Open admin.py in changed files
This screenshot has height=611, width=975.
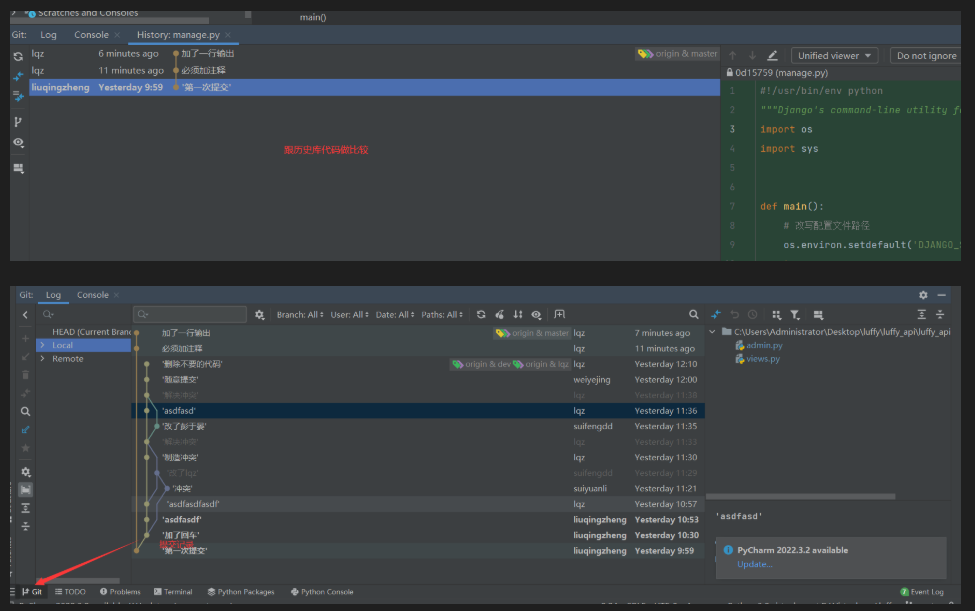(x=764, y=346)
